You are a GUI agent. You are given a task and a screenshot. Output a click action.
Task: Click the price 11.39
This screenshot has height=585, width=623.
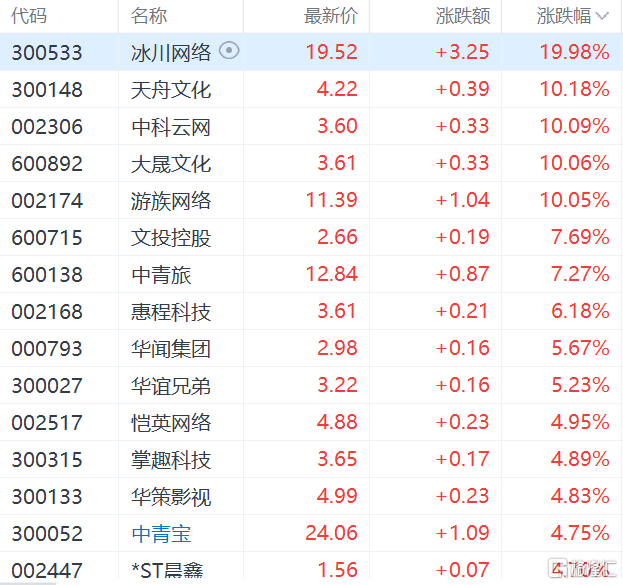[331, 200]
